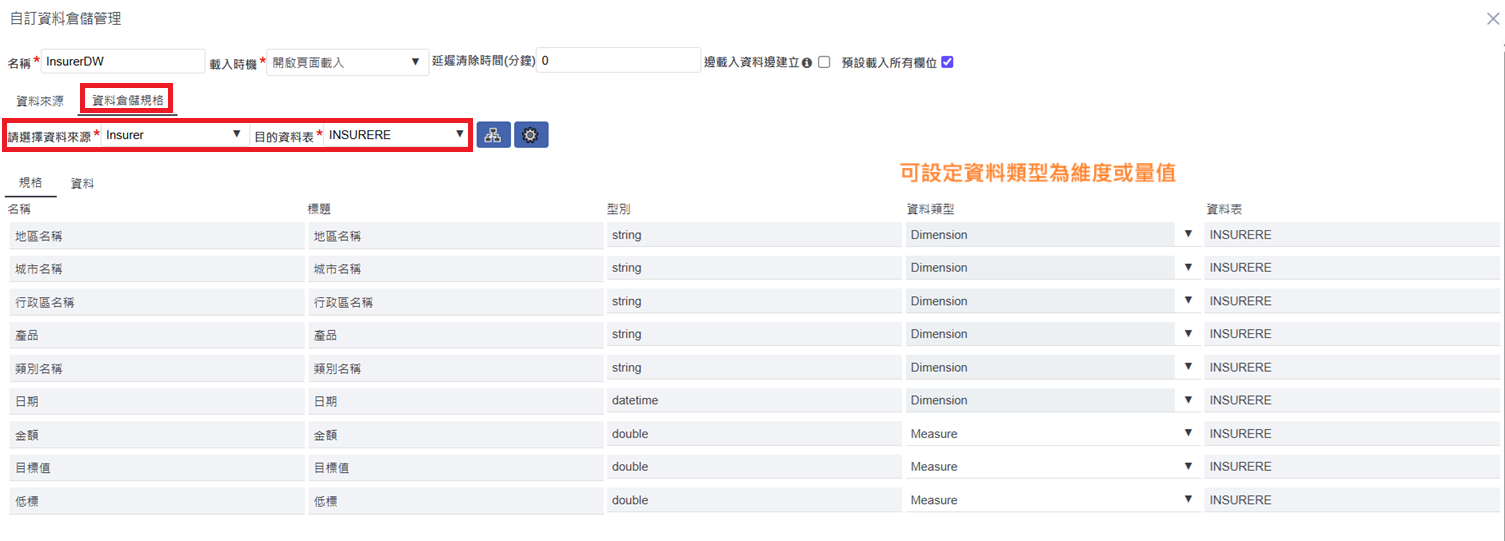Open the 目的資料表 dropdown showing INSURERE
The height and width of the screenshot is (541, 1505).
(x=396, y=135)
